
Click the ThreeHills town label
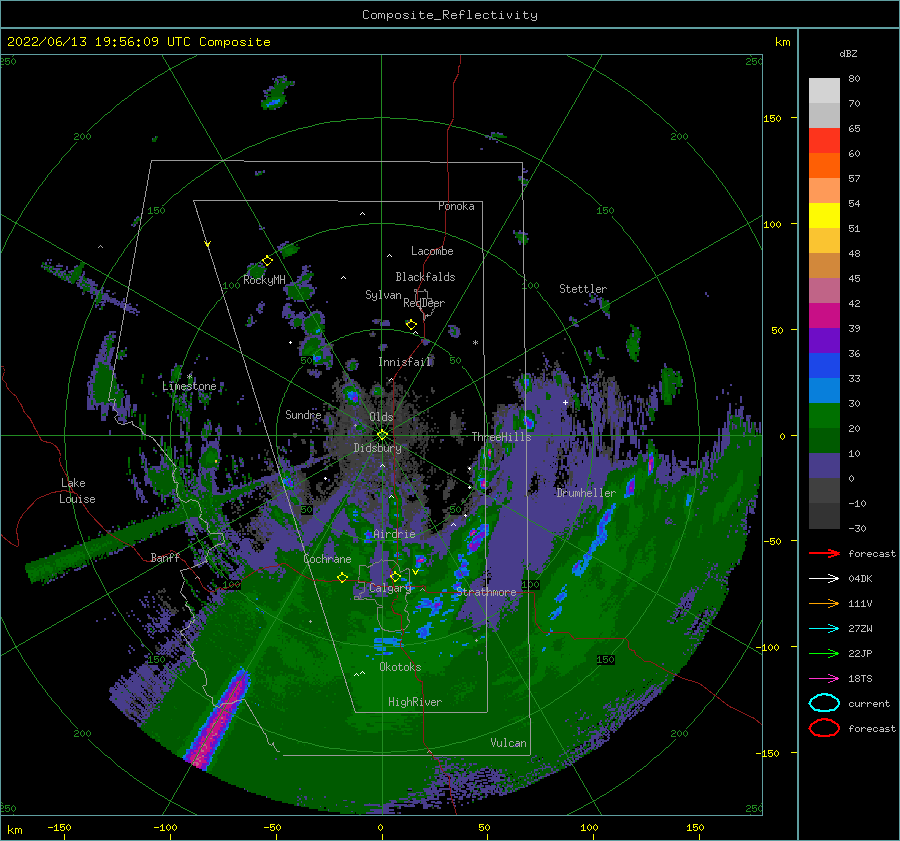click(501, 437)
